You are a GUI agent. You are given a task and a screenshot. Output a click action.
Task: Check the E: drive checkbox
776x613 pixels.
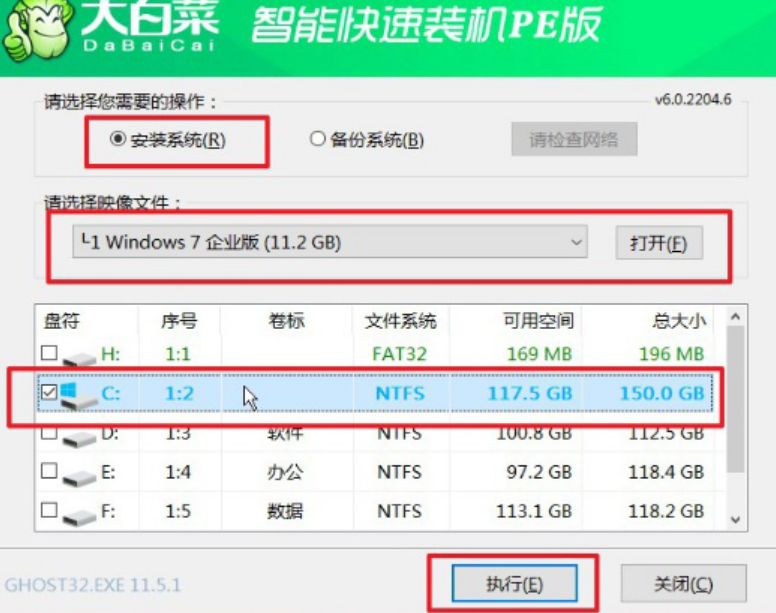(49, 471)
